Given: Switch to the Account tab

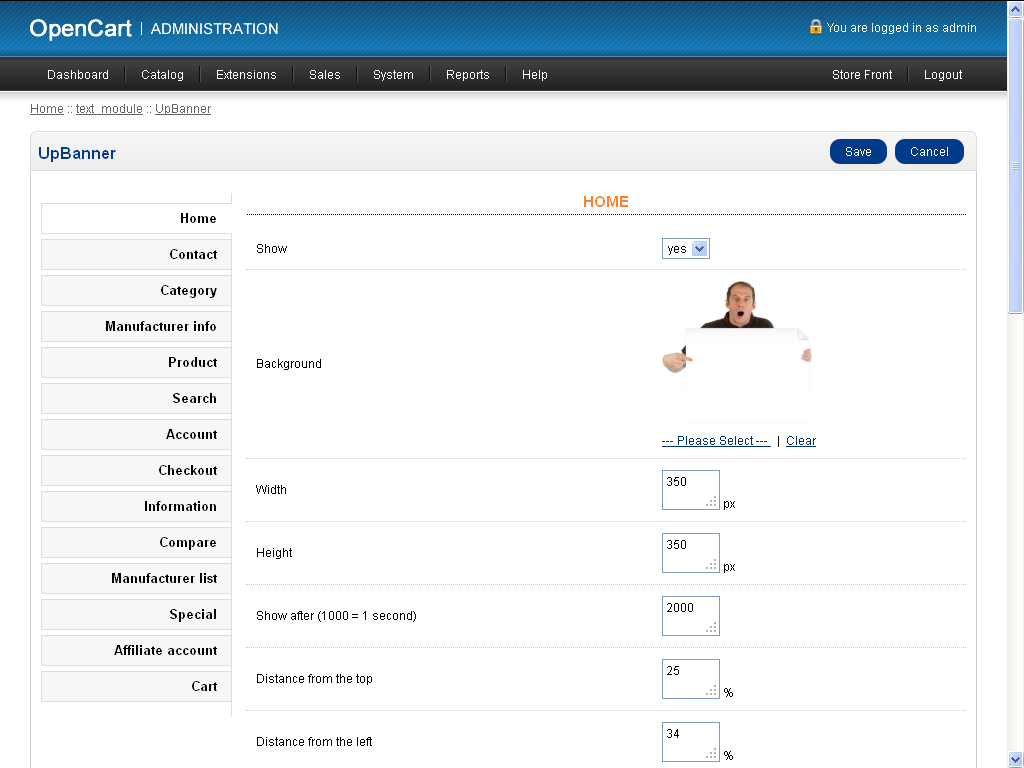Looking at the screenshot, I should point(136,434).
